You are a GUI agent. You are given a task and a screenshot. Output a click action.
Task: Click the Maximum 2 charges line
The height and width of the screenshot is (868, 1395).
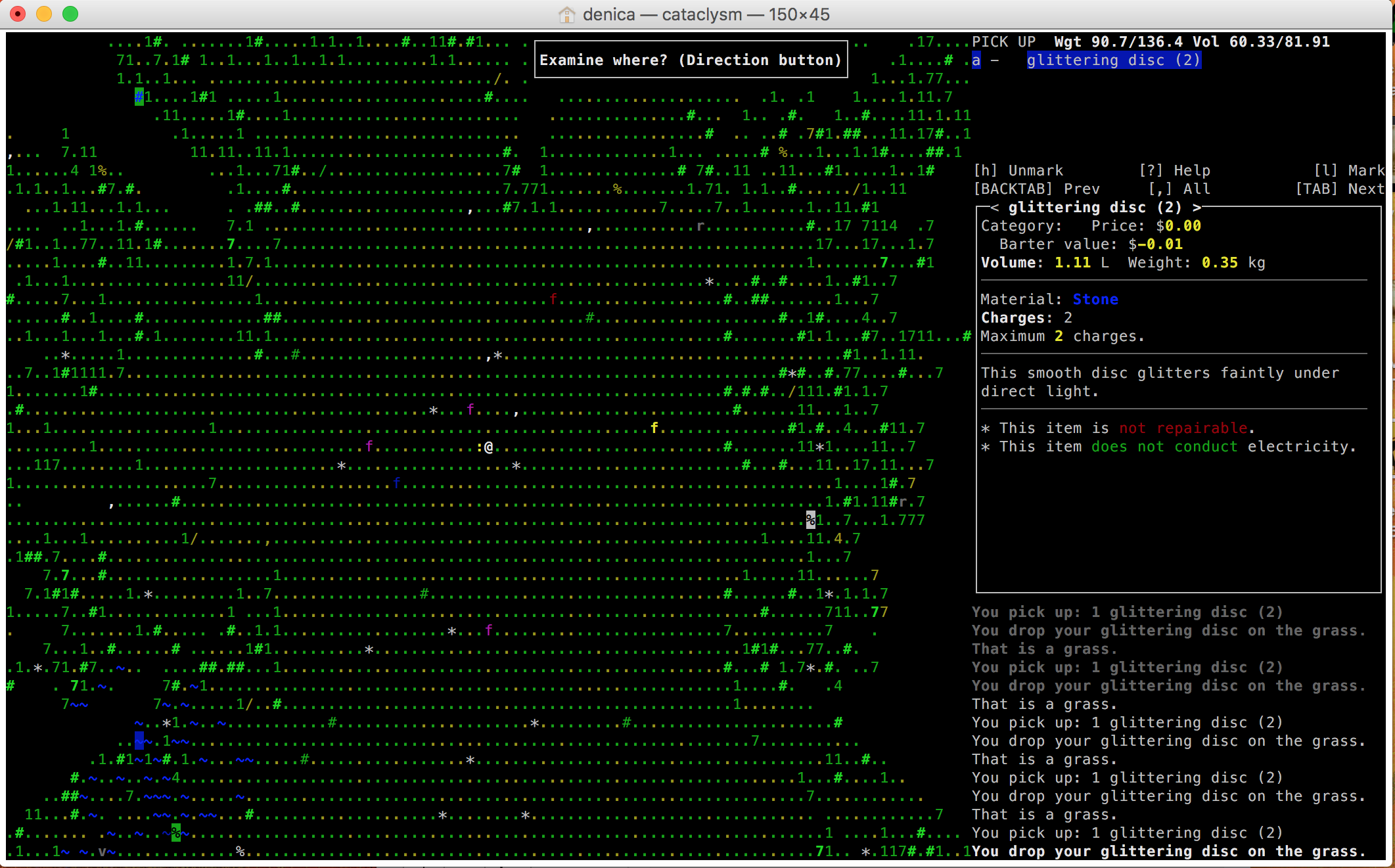coord(1063,336)
